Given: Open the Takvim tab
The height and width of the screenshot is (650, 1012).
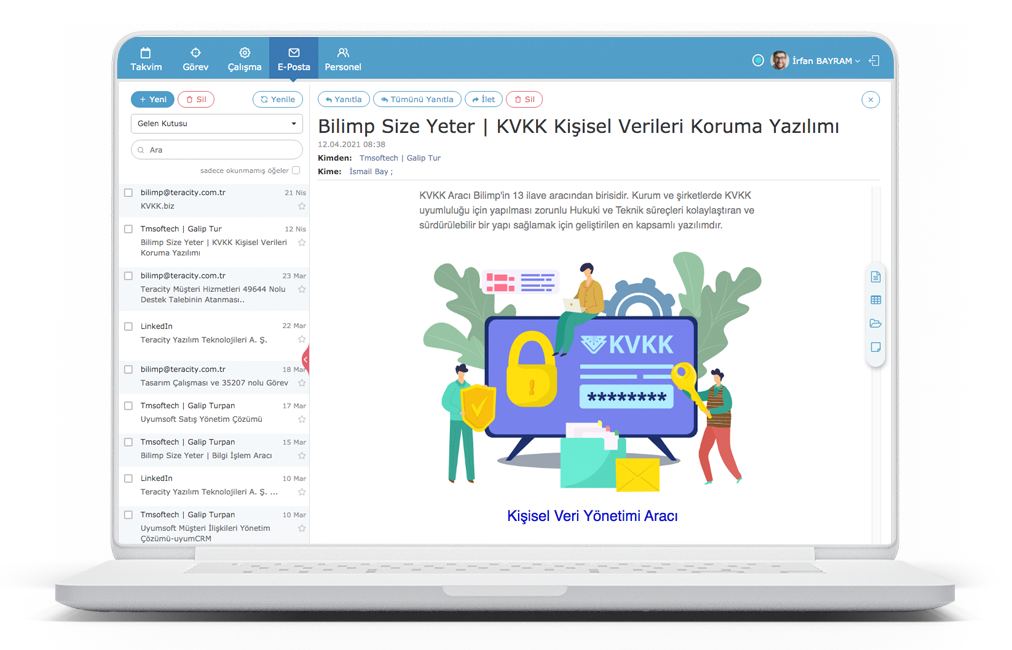Looking at the screenshot, I should point(146,59).
